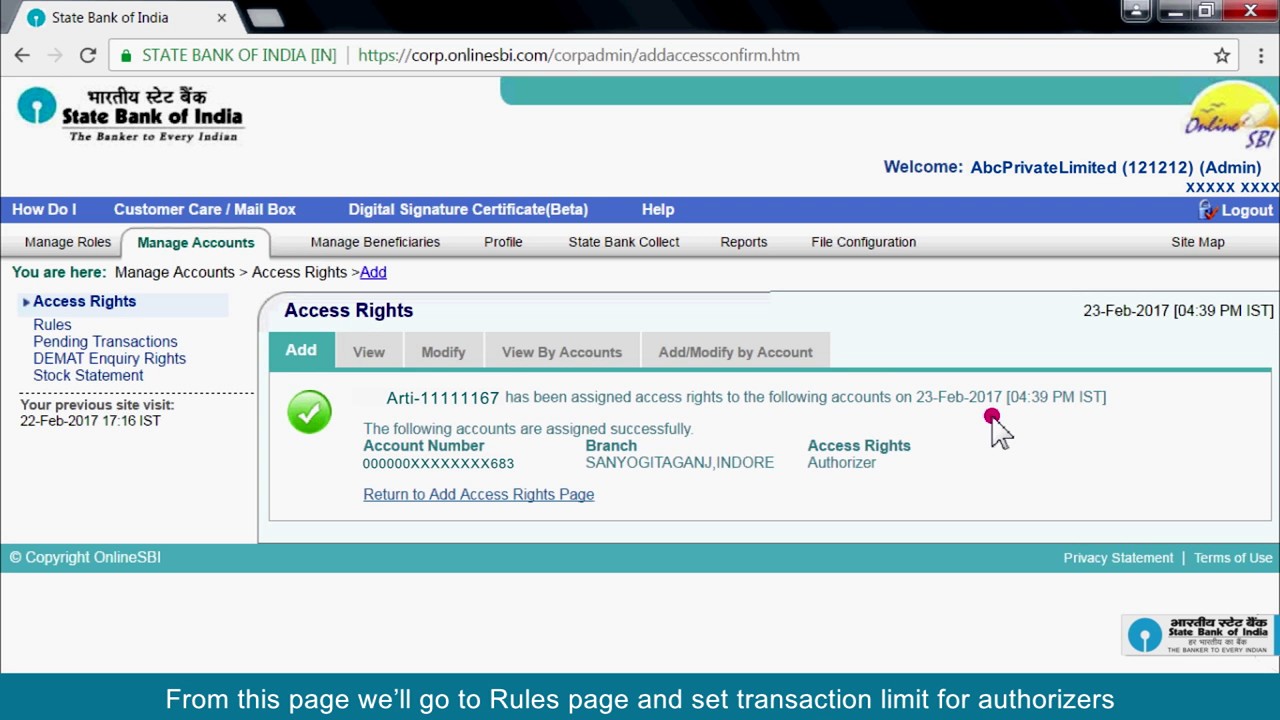Switch to the View sub-tab
The height and width of the screenshot is (720, 1280).
[369, 352]
